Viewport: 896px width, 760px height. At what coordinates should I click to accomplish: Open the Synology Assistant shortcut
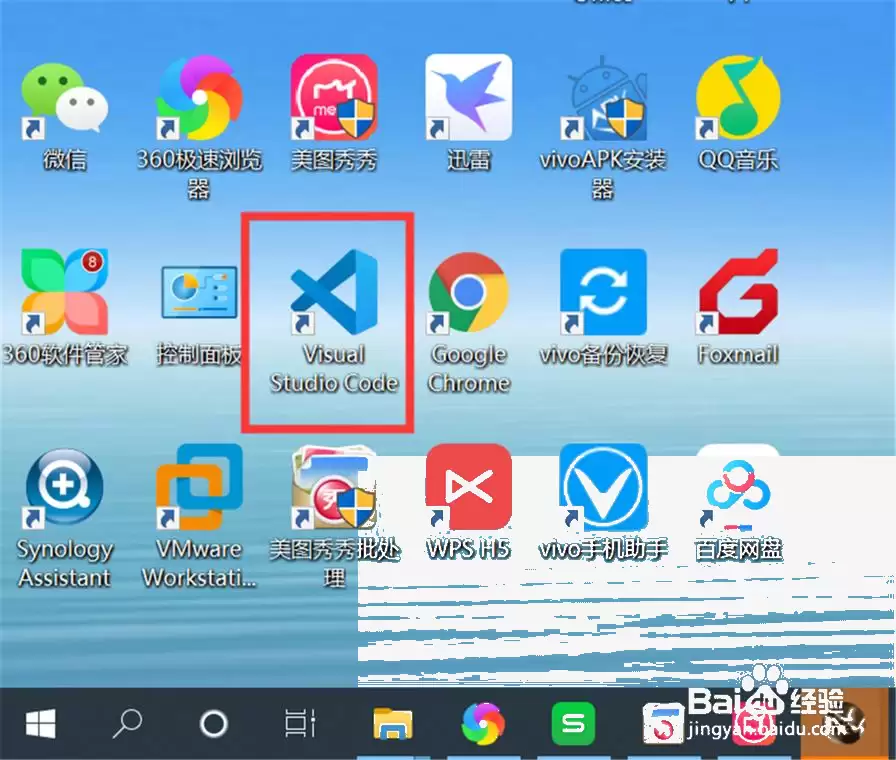[65, 487]
